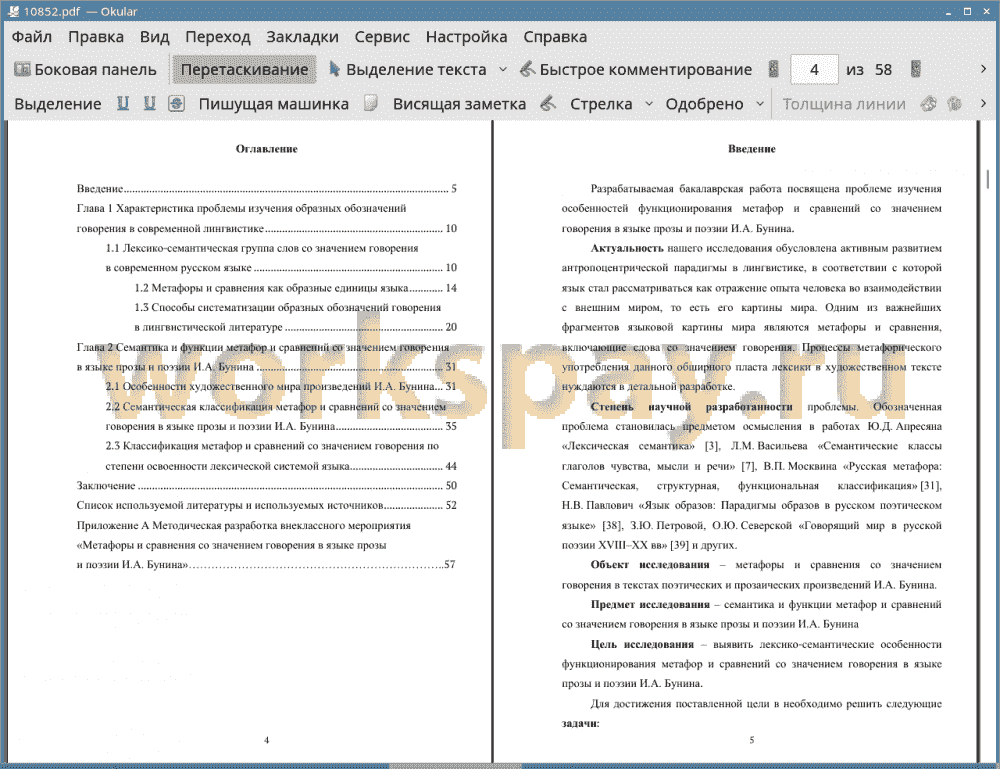Select the Одобрено stamp tool
Image resolution: width=1000 pixels, height=769 pixels.
click(704, 104)
